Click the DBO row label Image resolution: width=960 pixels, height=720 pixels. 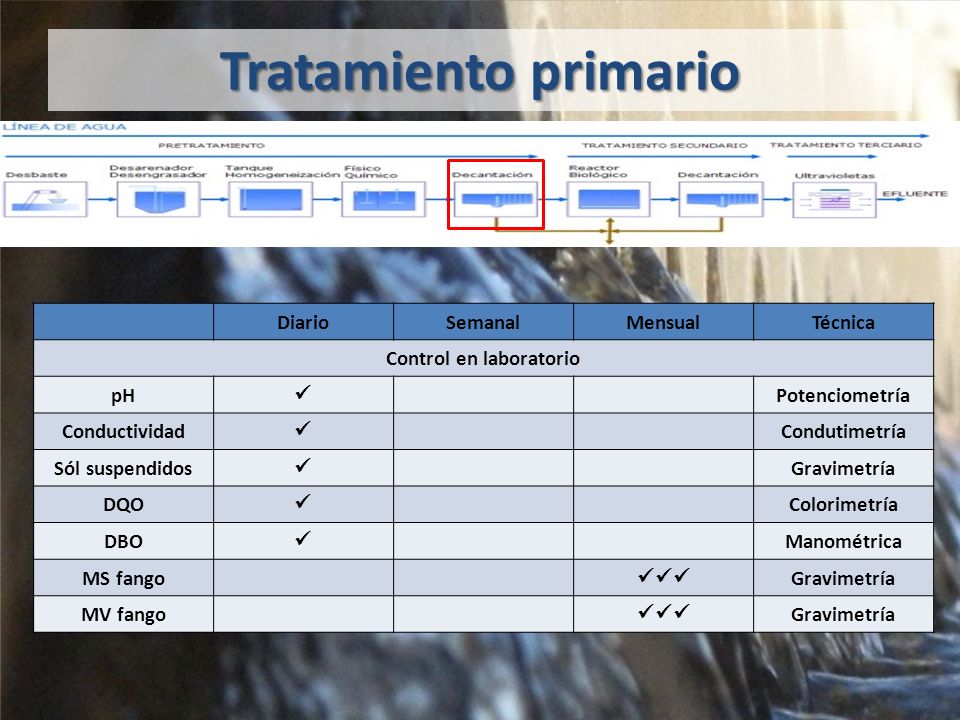(123, 542)
